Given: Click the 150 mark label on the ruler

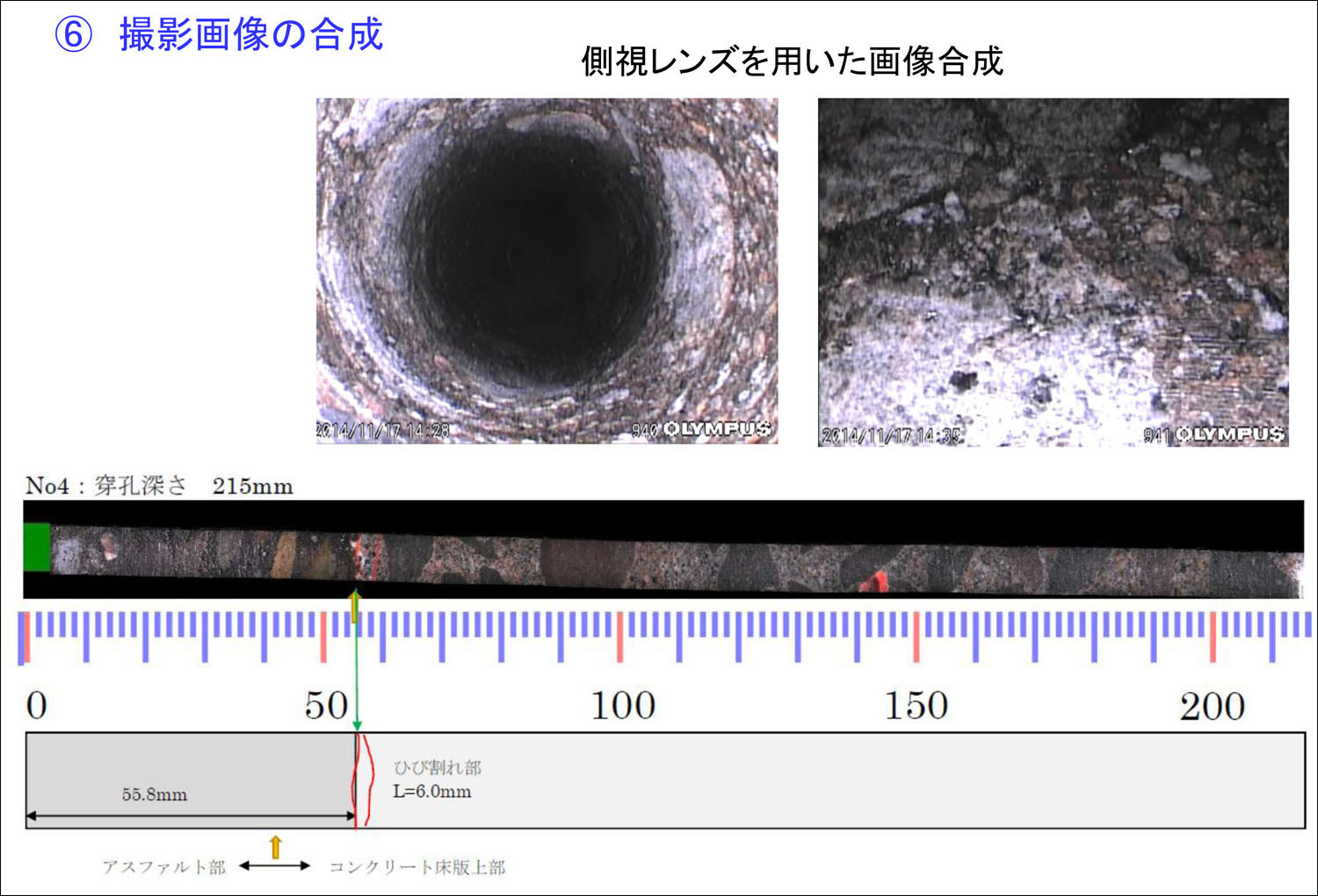Looking at the screenshot, I should tap(916, 706).
